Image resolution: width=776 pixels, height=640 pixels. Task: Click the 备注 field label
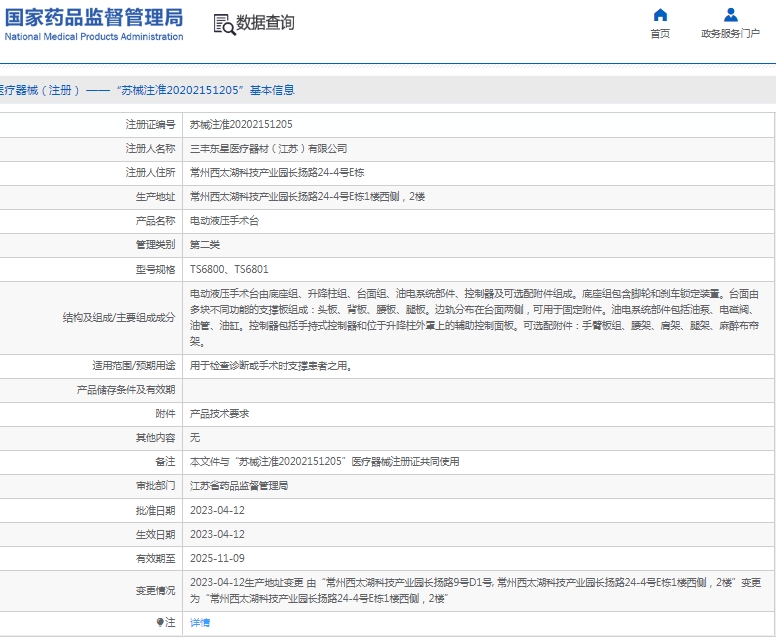(165, 462)
